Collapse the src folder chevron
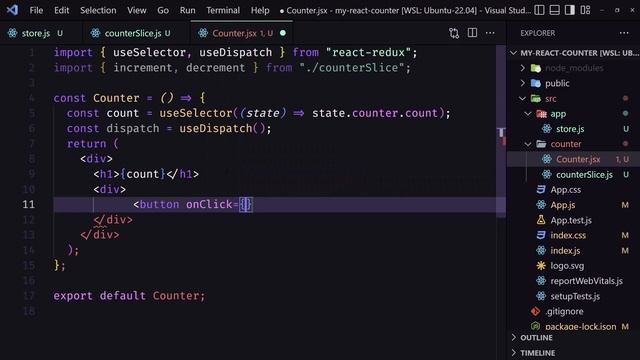Image resolution: width=640 pixels, height=360 pixels. tap(522, 98)
